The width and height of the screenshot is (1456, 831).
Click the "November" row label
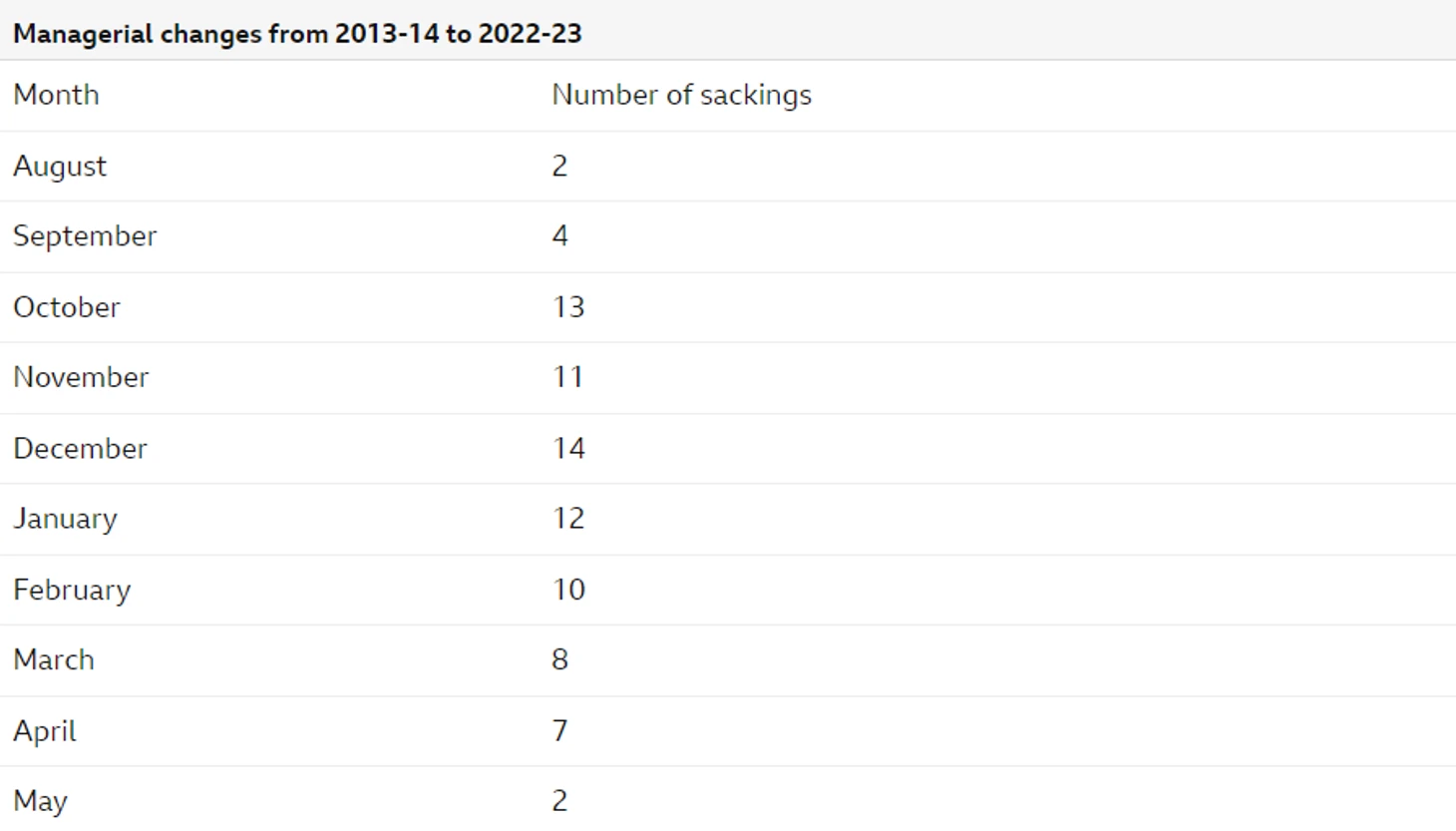(81, 378)
